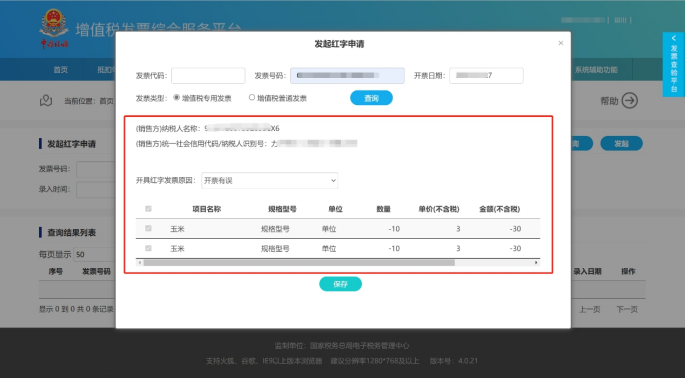Toggle checkbox for second 玉米 row
The image size is (685, 378).
pos(148,248)
